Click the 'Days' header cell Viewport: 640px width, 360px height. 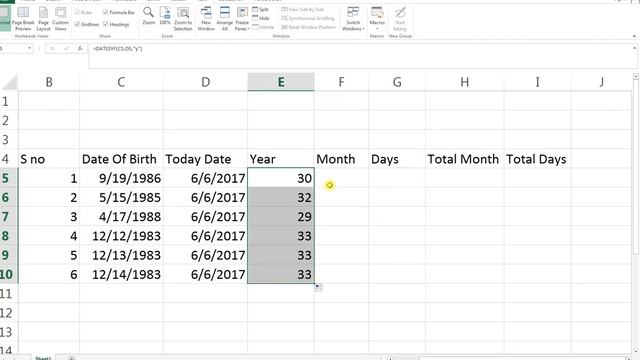tap(397, 159)
